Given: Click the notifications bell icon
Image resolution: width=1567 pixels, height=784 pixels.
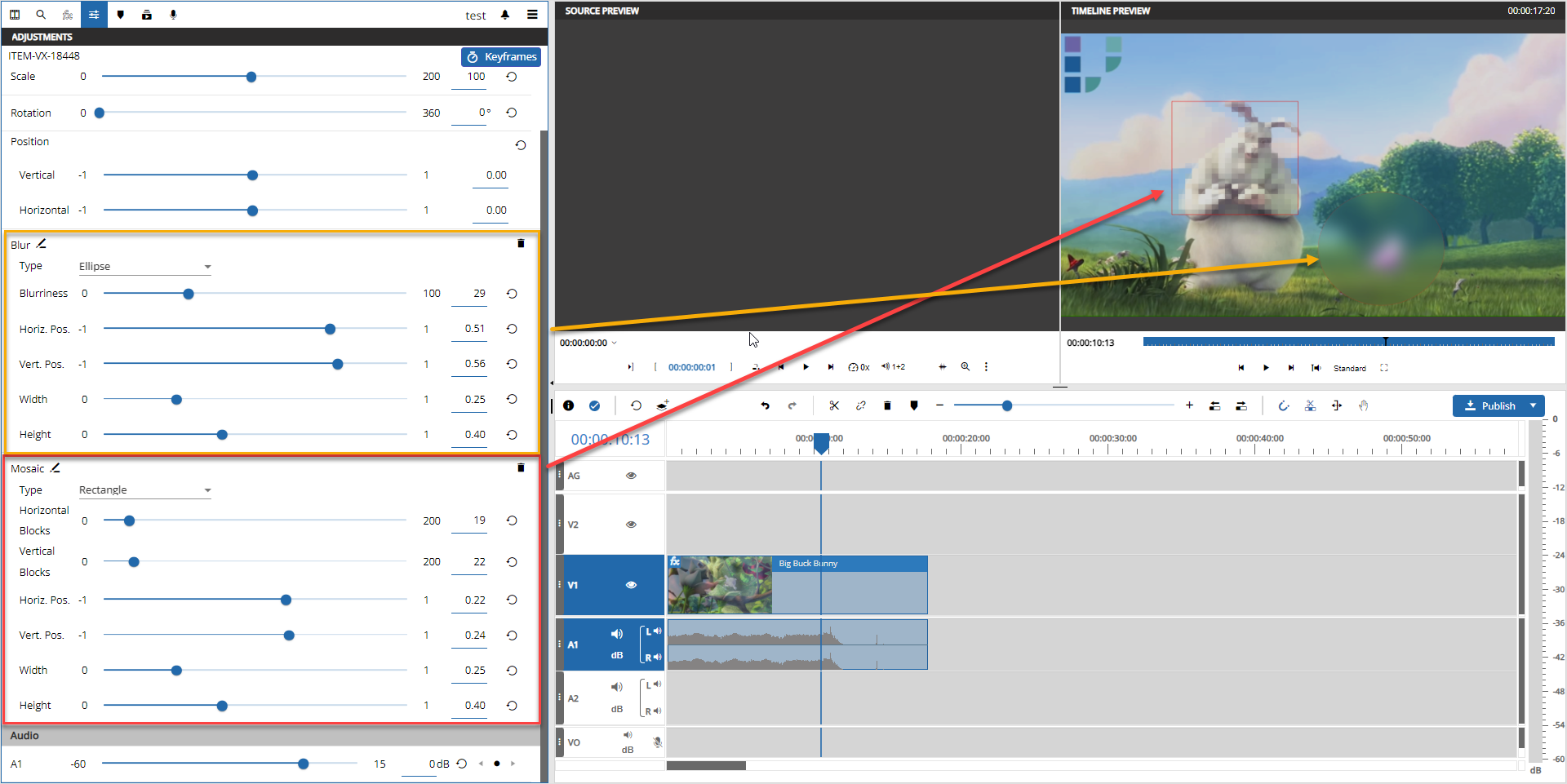Looking at the screenshot, I should click(x=505, y=15).
